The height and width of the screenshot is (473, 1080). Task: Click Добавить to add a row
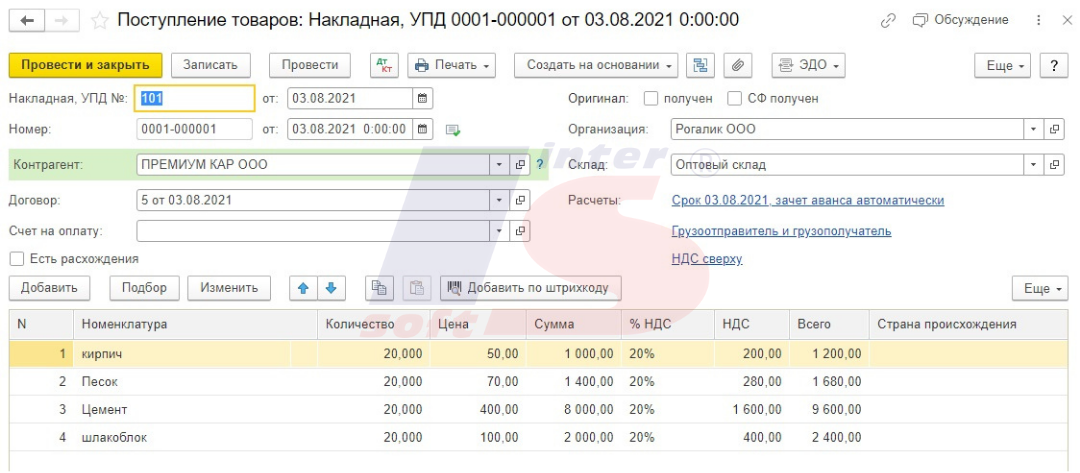click(49, 288)
